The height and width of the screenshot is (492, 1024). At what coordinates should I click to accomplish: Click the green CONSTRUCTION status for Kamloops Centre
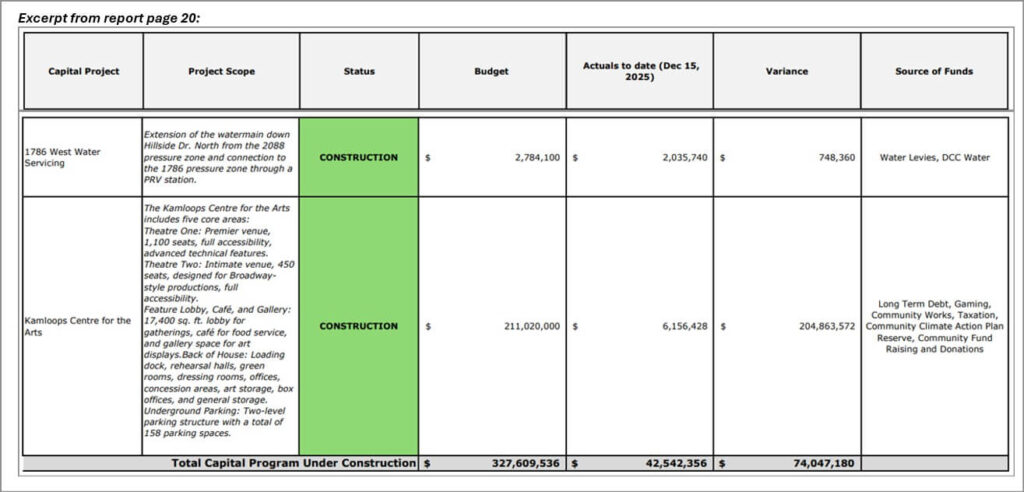click(x=359, y=326)
